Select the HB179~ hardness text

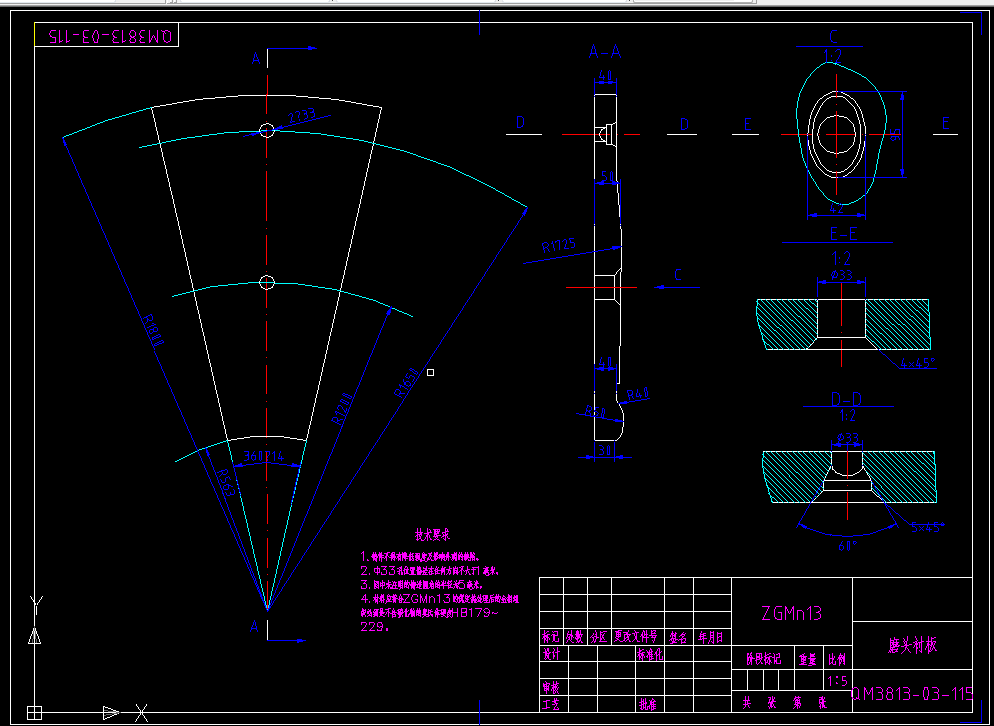(x=477, y=613)
